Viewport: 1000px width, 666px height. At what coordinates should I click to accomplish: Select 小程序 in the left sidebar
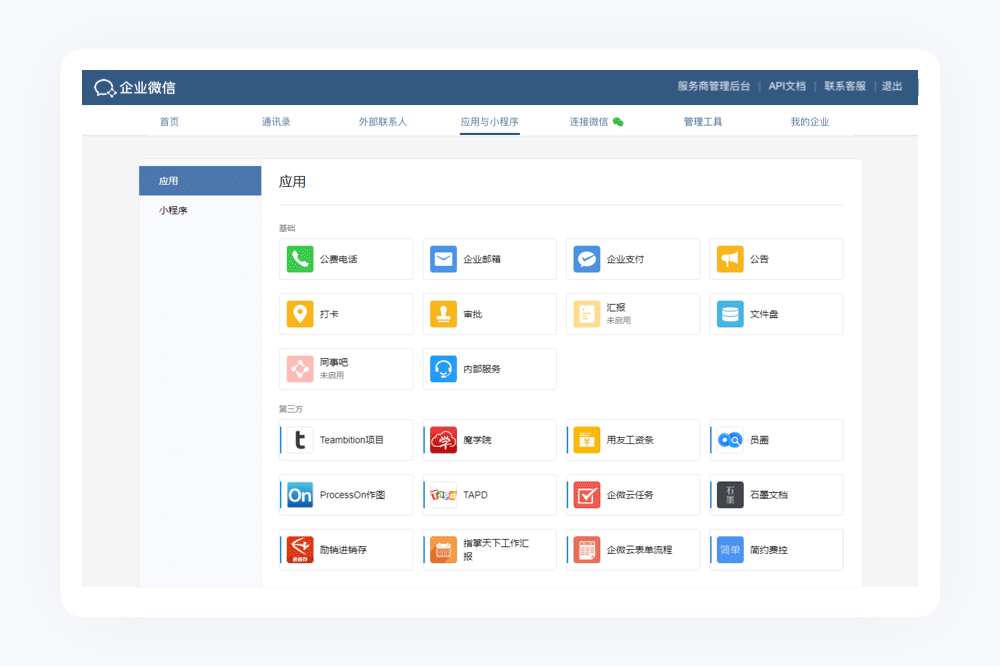click(x=200, y=210)
